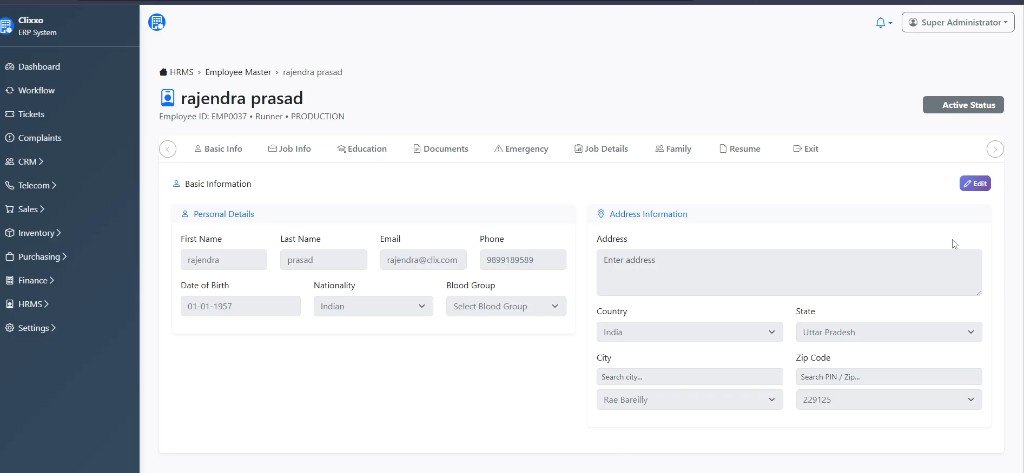Viewport: 1024px width, 473px height.
Task: Click the Email field
Action: click(x=423, y=259)
